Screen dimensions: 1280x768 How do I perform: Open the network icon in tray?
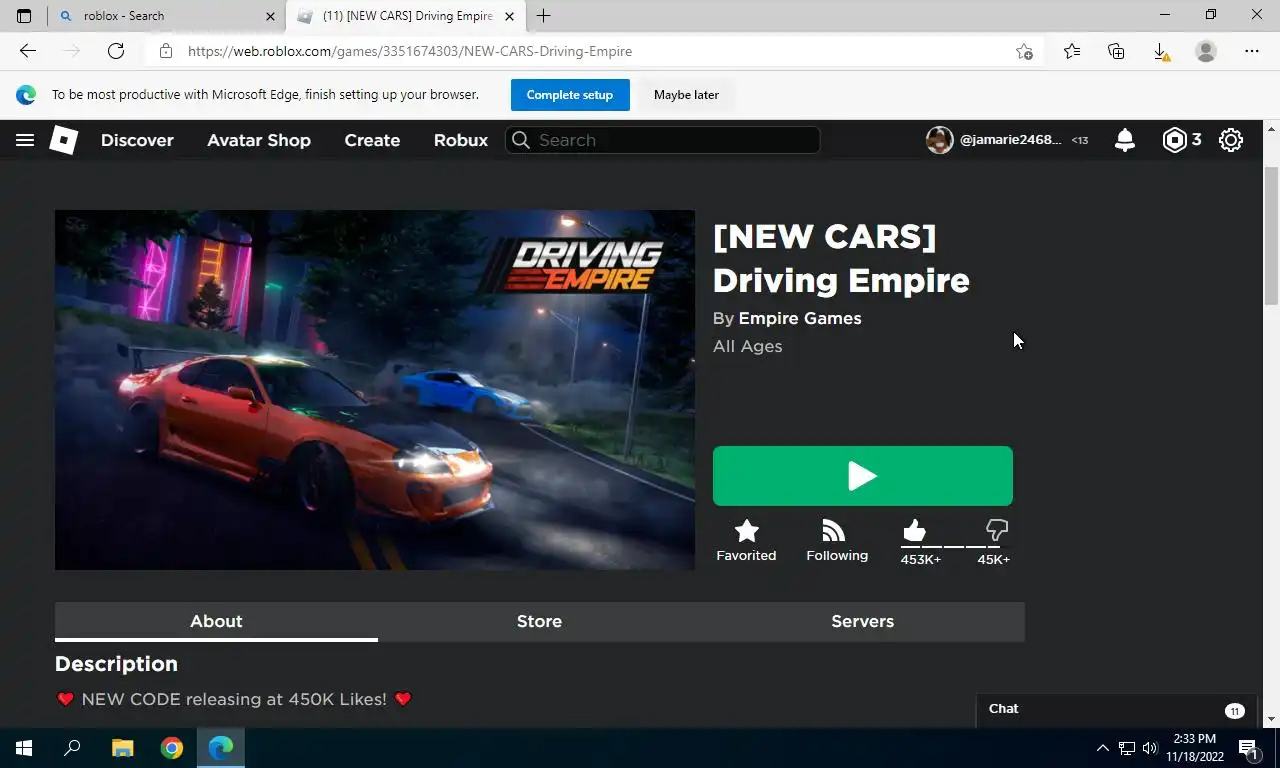[1127, 748]
